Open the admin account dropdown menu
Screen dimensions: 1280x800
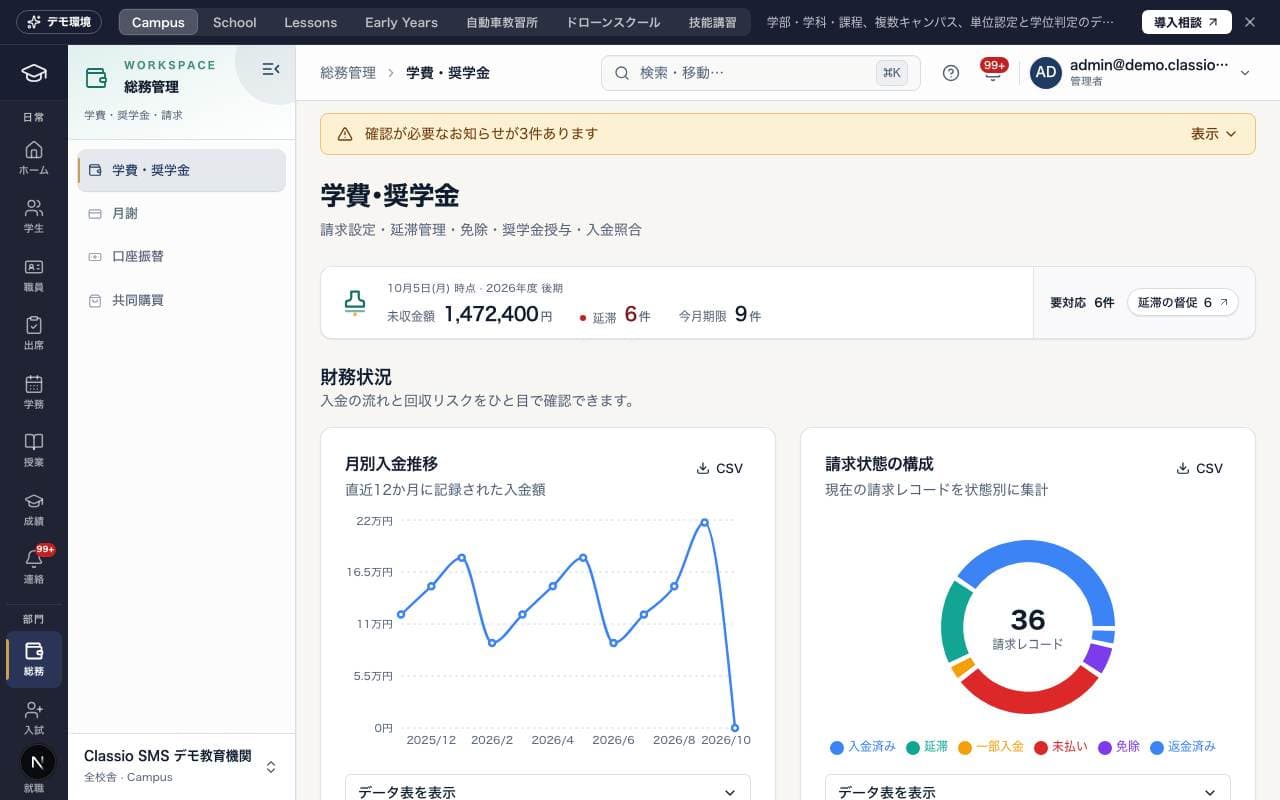(x=1141, y=73)
